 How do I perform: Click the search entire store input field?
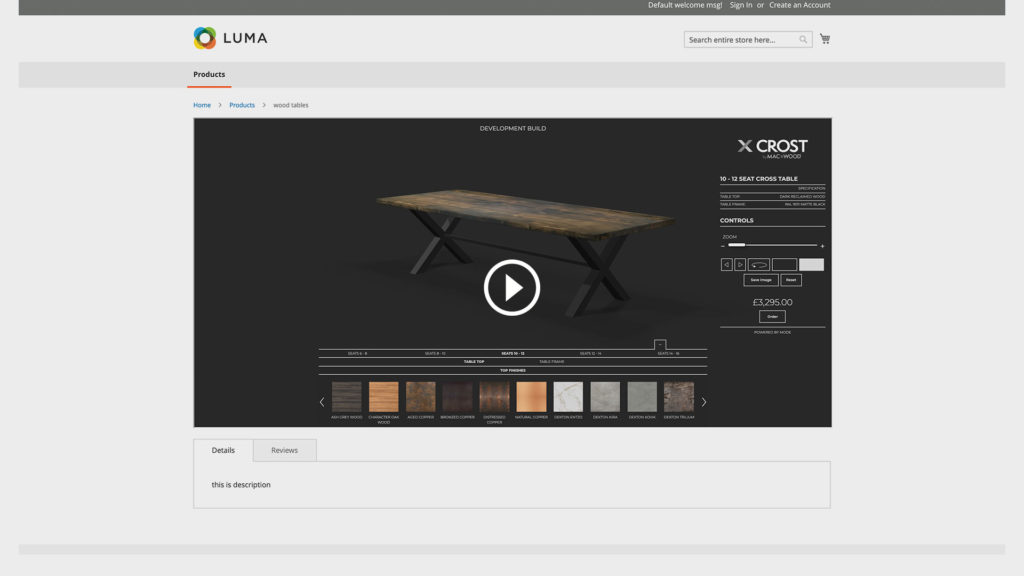click(x=741, y=40)
